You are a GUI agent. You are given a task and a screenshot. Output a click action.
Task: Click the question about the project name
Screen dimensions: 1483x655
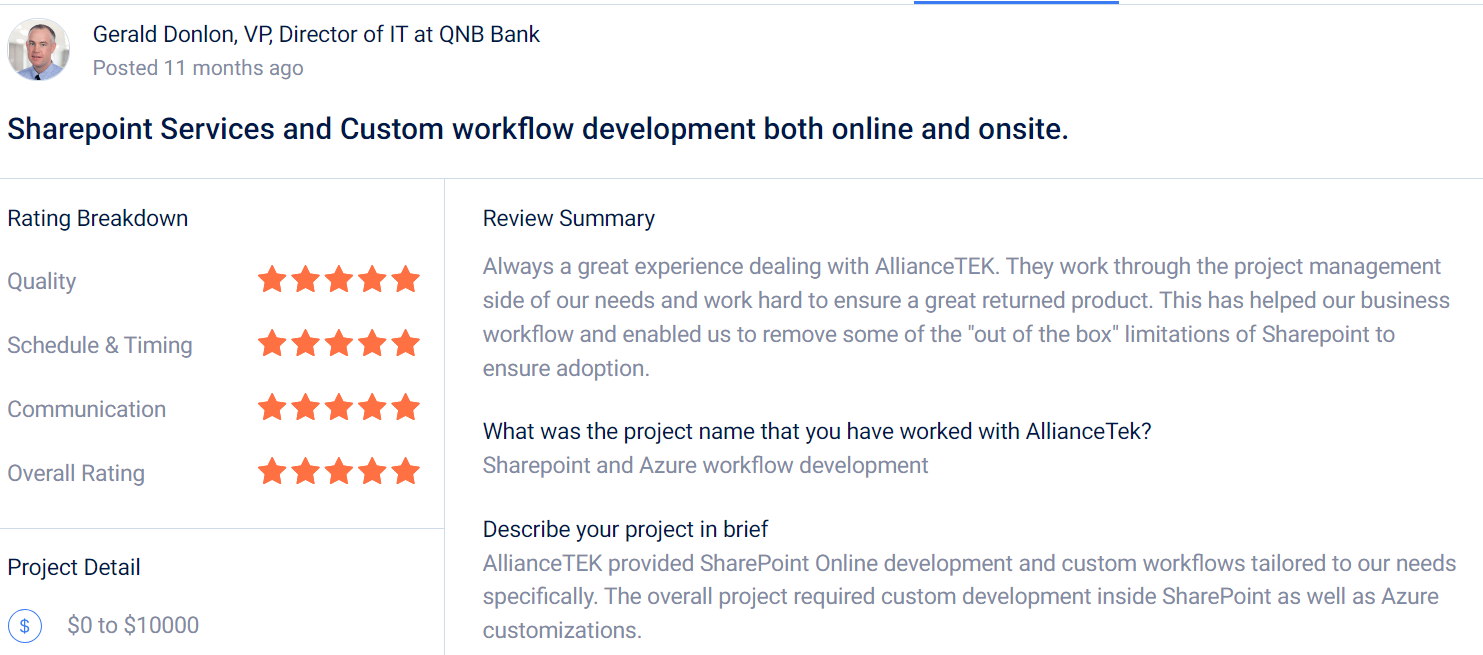818,431
